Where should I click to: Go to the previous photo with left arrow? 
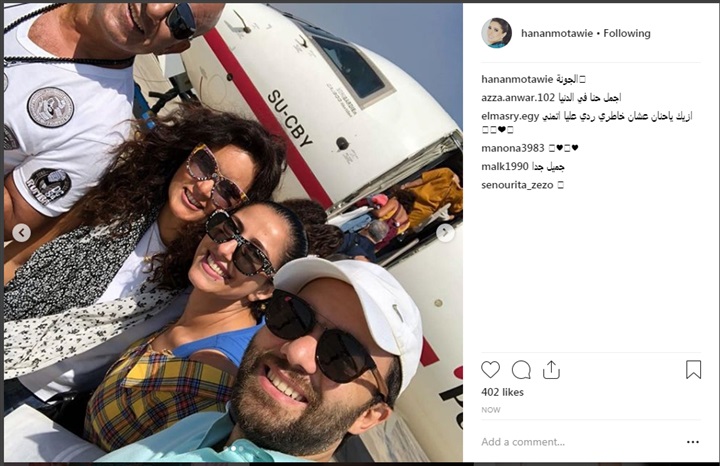click(22, 233)
